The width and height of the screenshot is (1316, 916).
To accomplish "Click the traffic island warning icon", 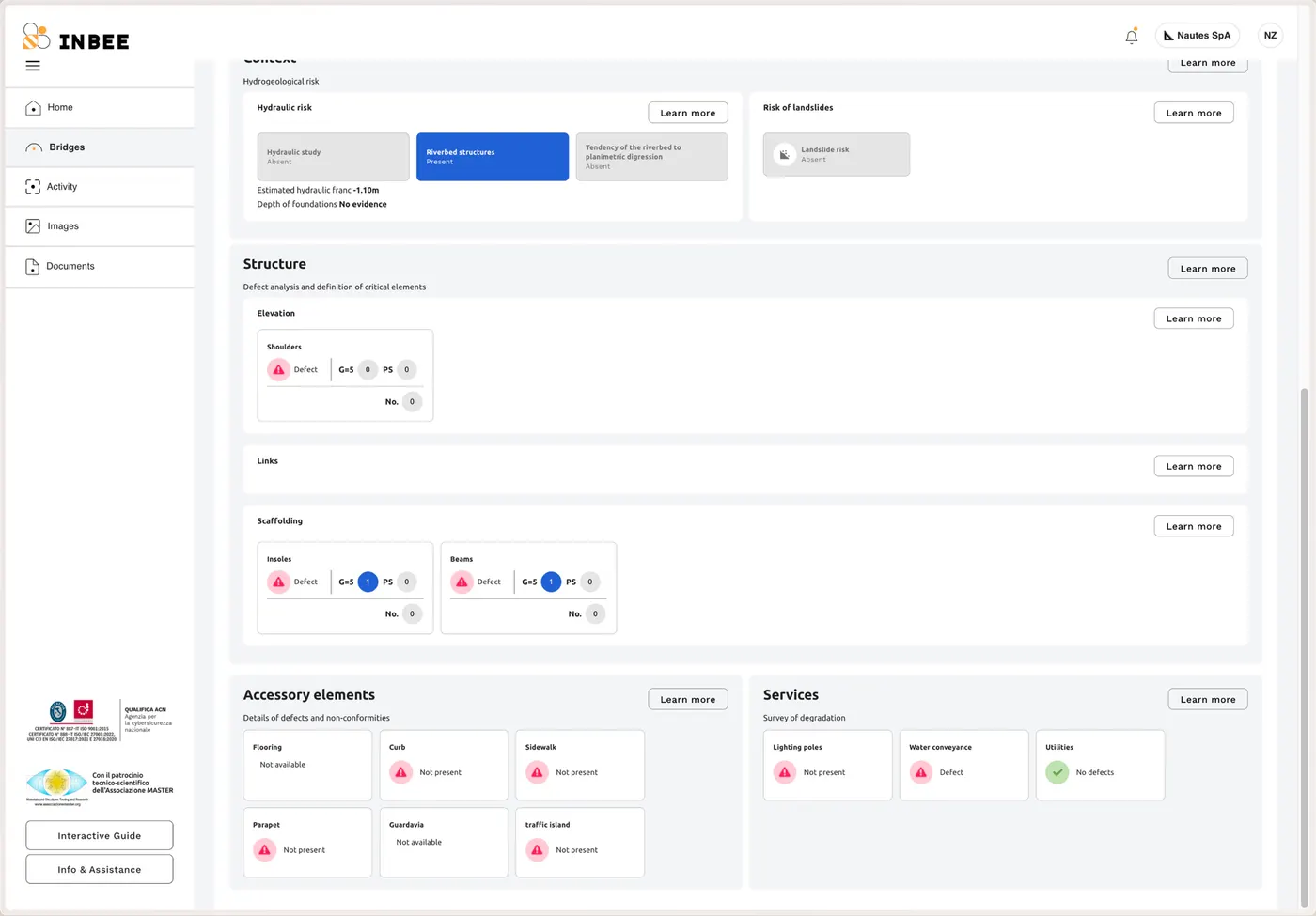I will tap(538, 850).
